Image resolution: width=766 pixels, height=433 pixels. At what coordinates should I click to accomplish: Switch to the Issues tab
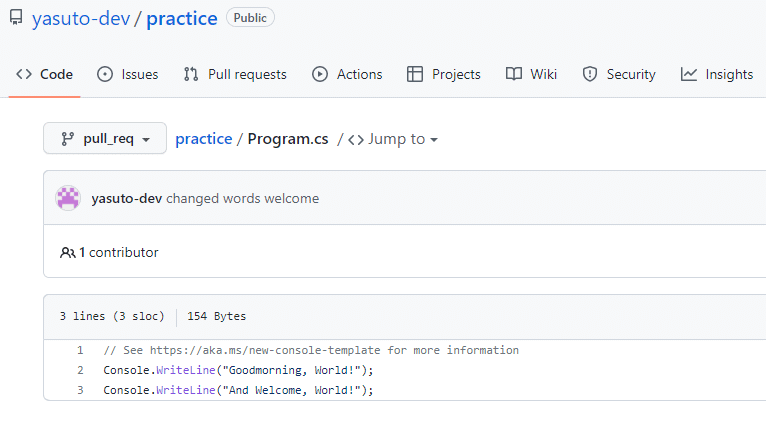139,74
